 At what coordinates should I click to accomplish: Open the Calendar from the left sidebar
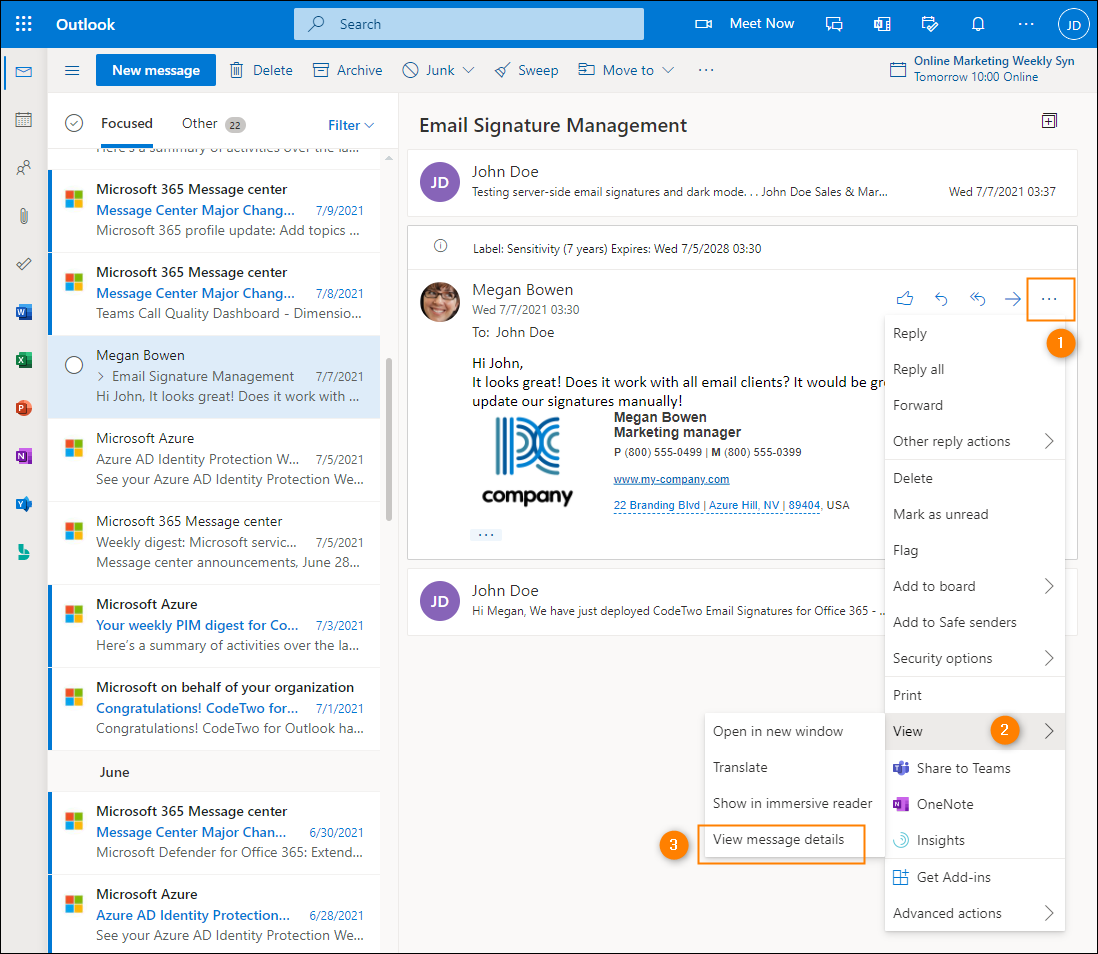click(x=23, y=120)
